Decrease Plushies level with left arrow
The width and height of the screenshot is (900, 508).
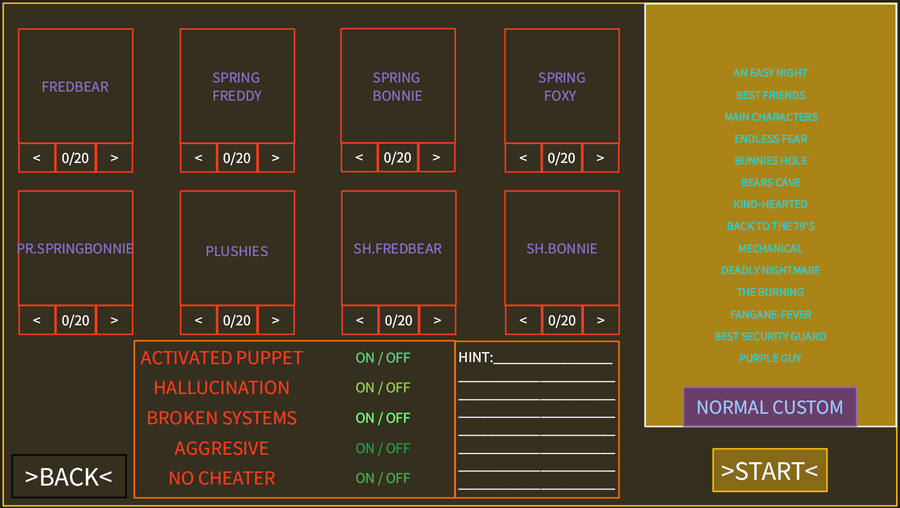(x=199, y=320)
